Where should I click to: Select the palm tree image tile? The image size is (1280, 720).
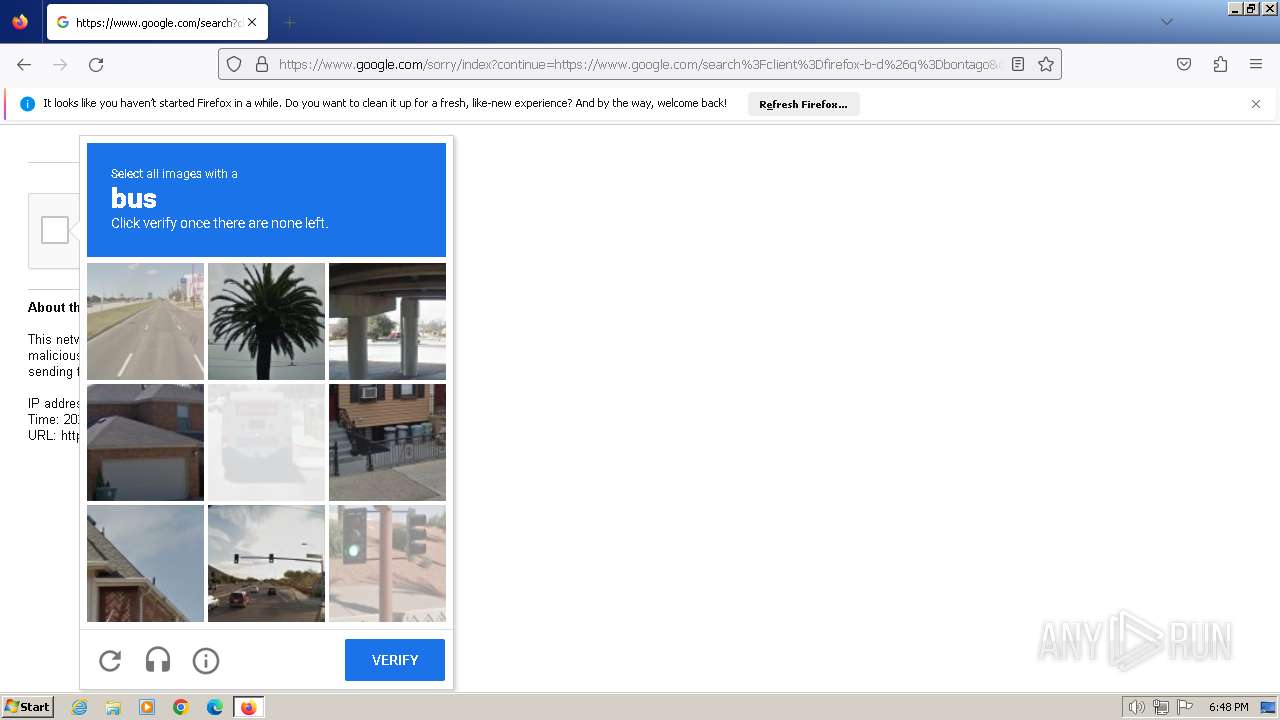click(266, 321)
